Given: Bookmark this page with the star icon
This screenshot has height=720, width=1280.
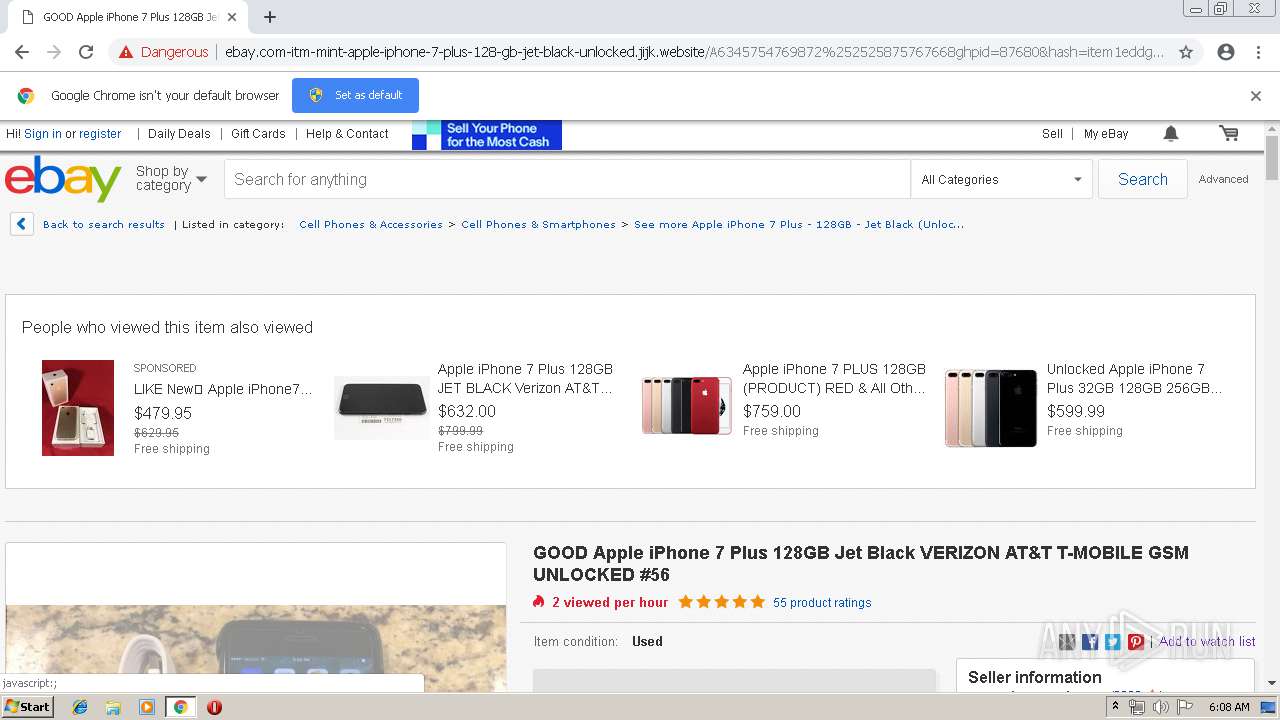Looking at the screenshot, I should [1186, 52].
